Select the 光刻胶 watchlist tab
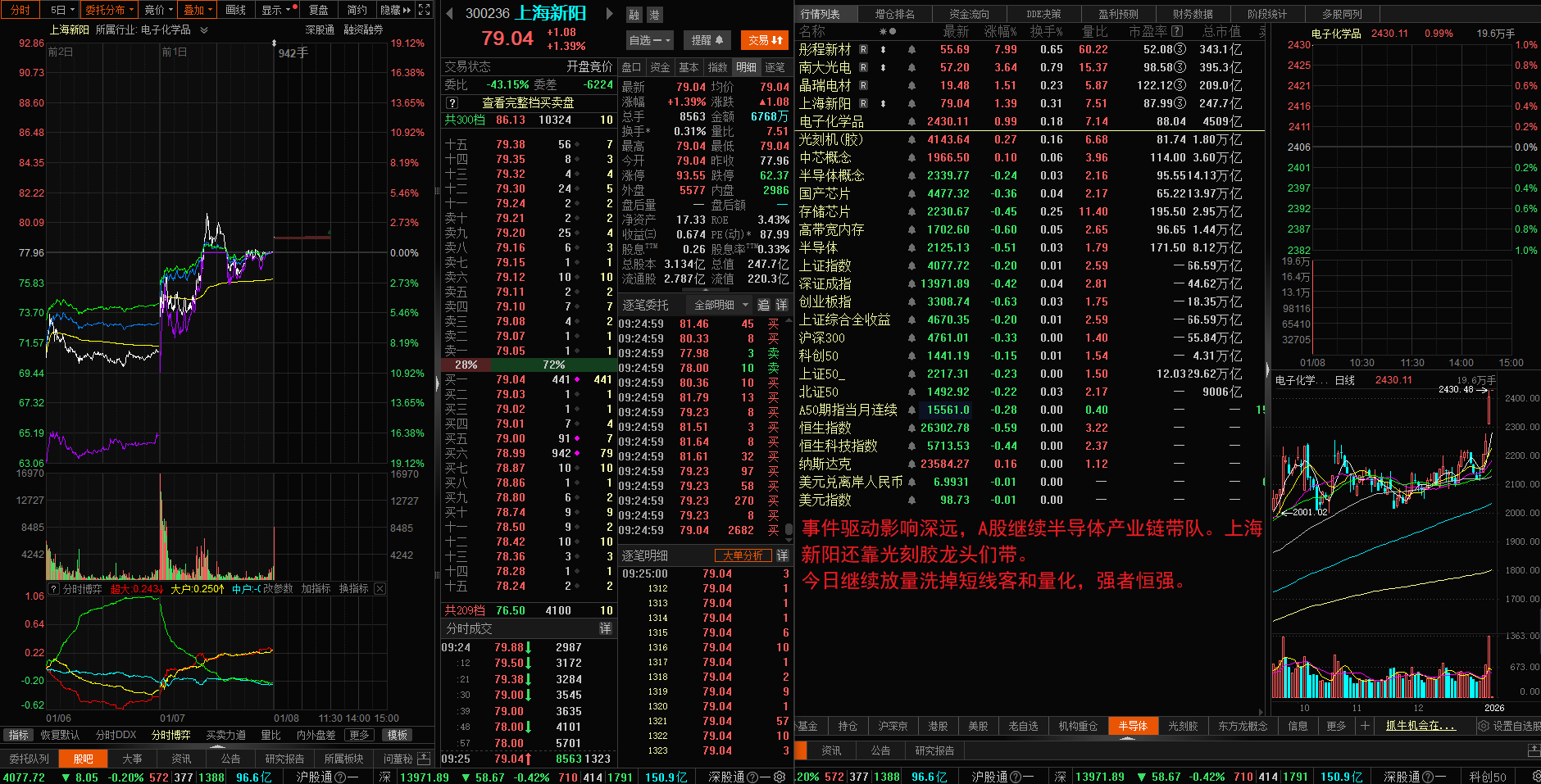This screenshot has width=1541, height=784. tap(1183, 726)
